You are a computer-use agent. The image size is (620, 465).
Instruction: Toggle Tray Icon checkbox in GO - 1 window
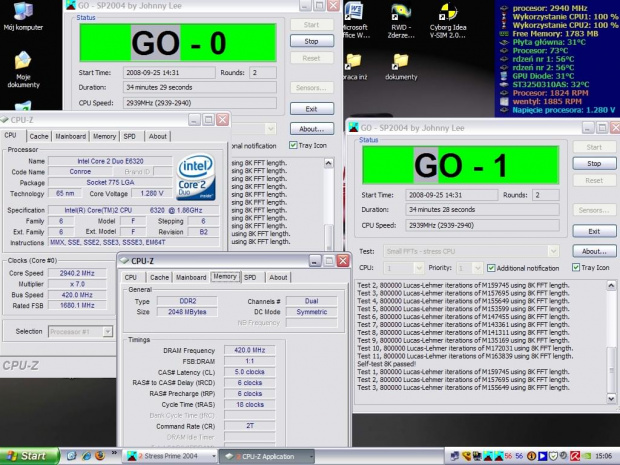click(x=576, y=268)
